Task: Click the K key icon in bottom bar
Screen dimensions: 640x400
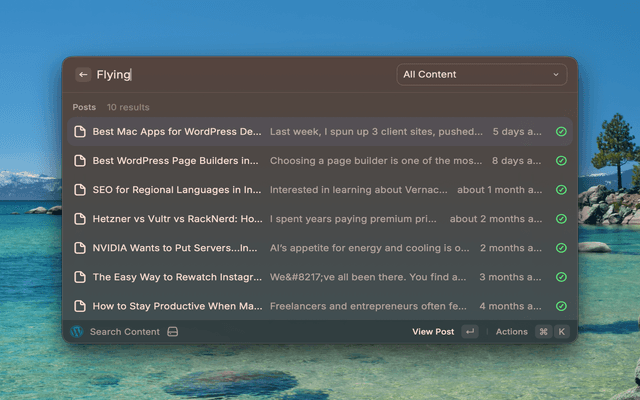Action: [561, 332]
